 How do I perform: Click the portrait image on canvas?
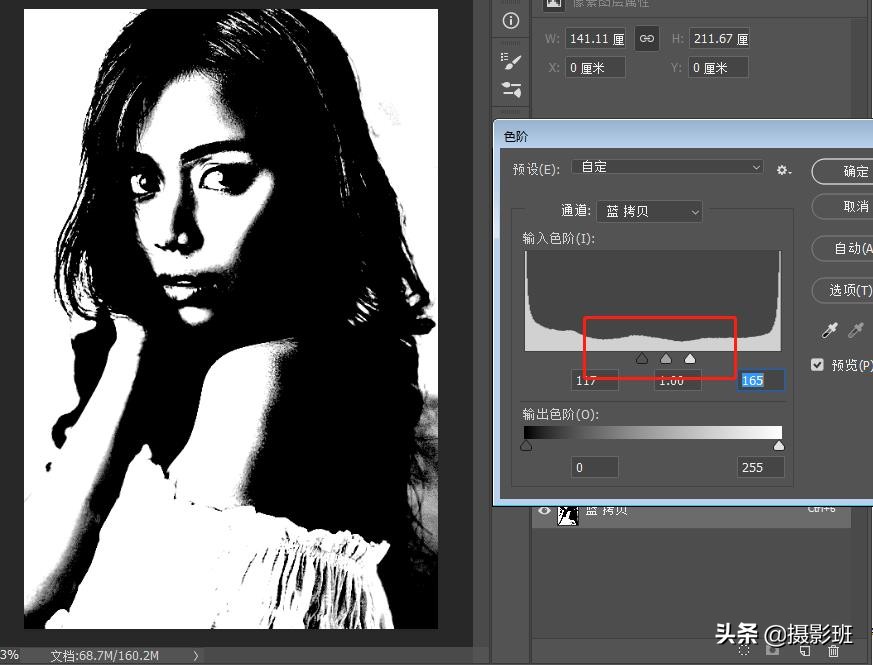(230, 319)
